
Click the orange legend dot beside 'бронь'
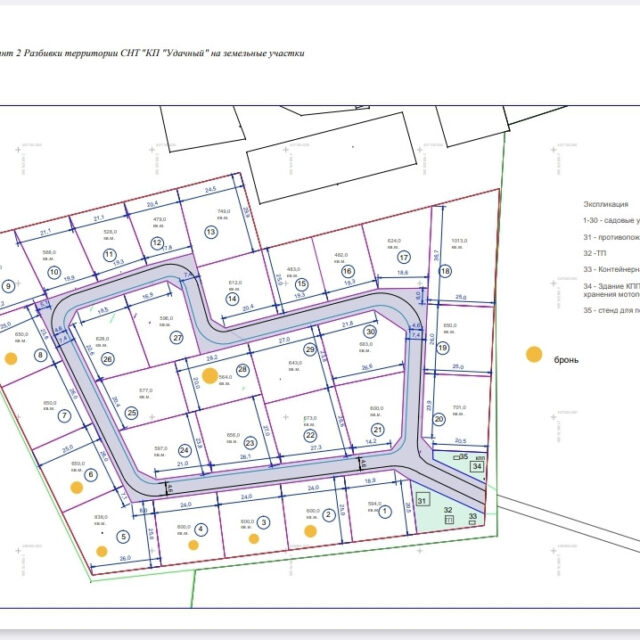(x=534, y=354)
